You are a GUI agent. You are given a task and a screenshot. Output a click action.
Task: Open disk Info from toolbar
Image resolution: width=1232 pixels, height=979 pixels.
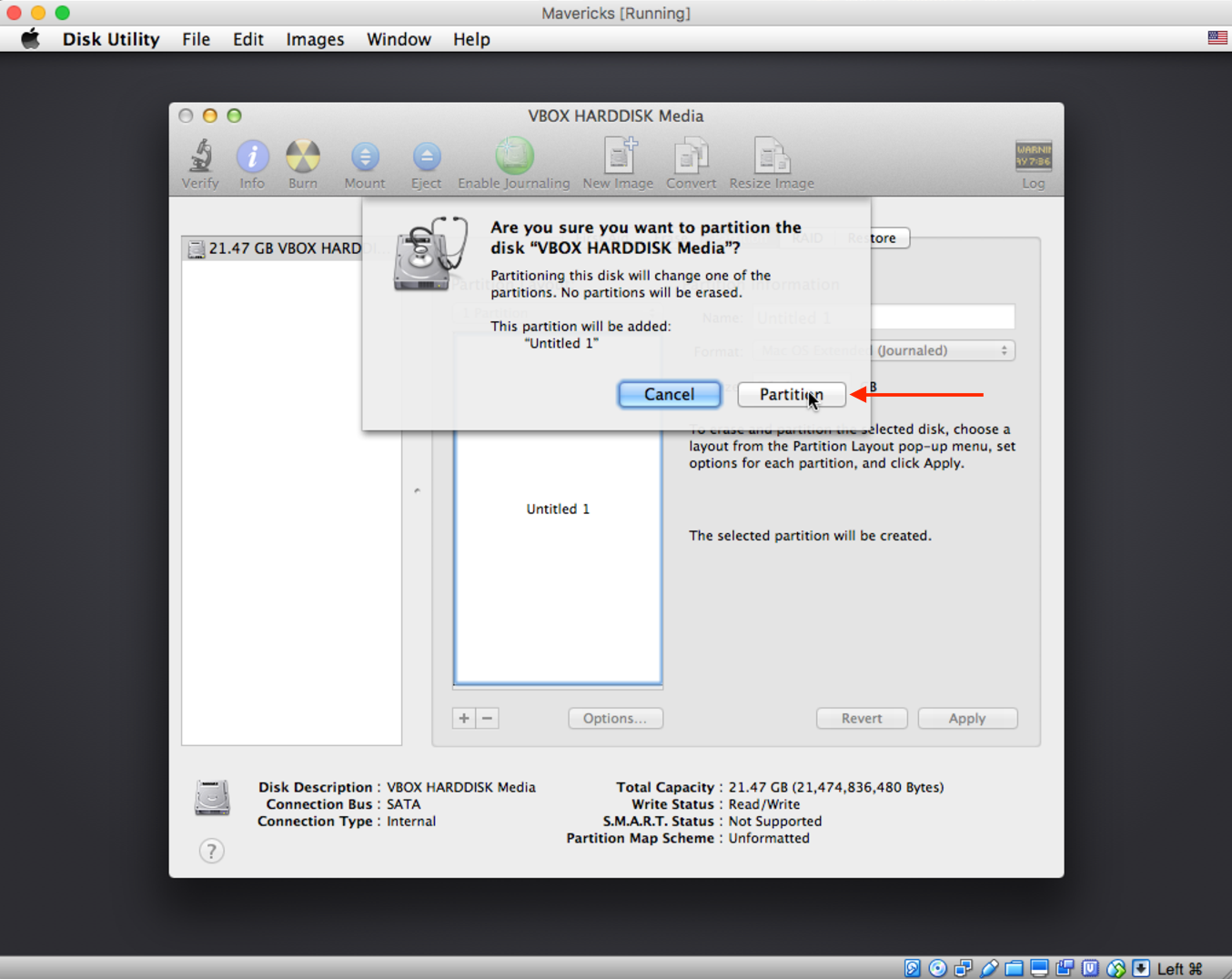click(x=252, y=157)
